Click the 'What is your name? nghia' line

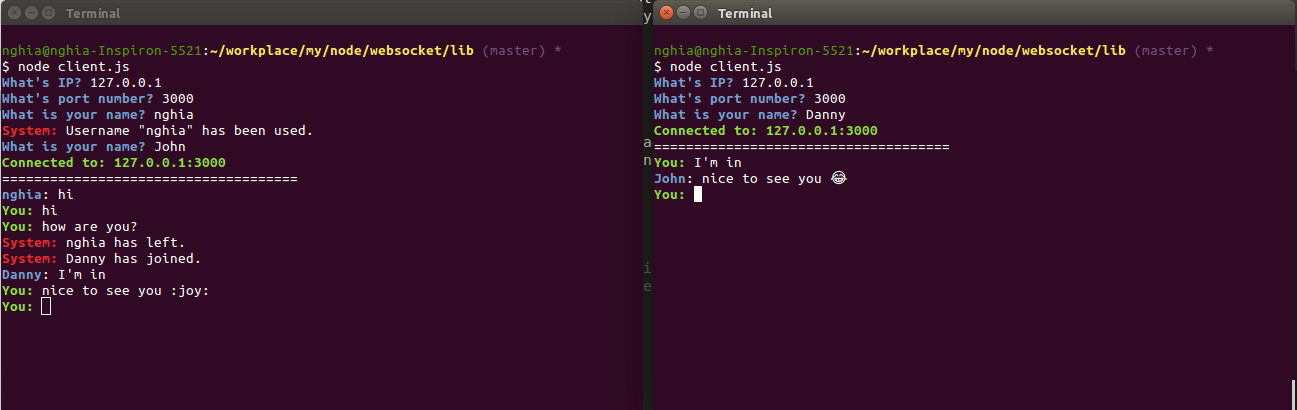tap(98, 114)
